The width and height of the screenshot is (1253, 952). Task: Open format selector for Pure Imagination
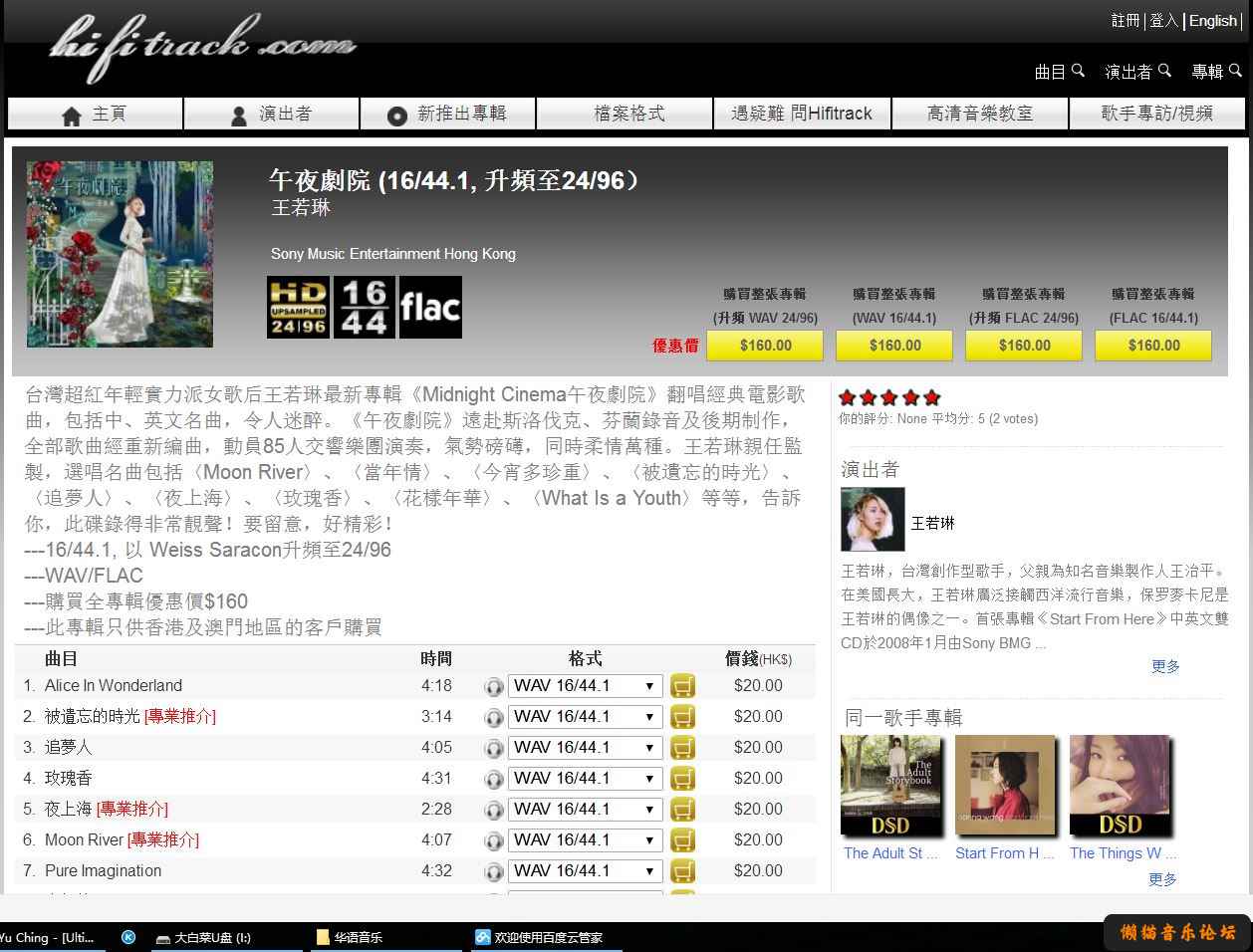click(585, 871)
